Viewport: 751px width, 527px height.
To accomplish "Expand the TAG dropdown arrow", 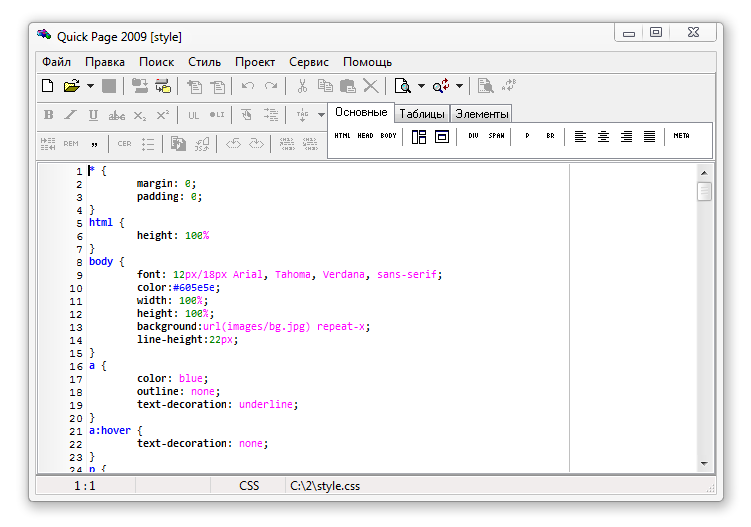I will 321,115.
